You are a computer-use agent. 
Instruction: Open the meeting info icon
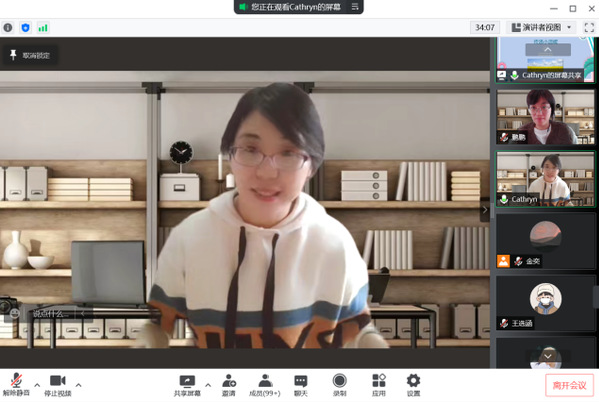click(x=8, y=28)
